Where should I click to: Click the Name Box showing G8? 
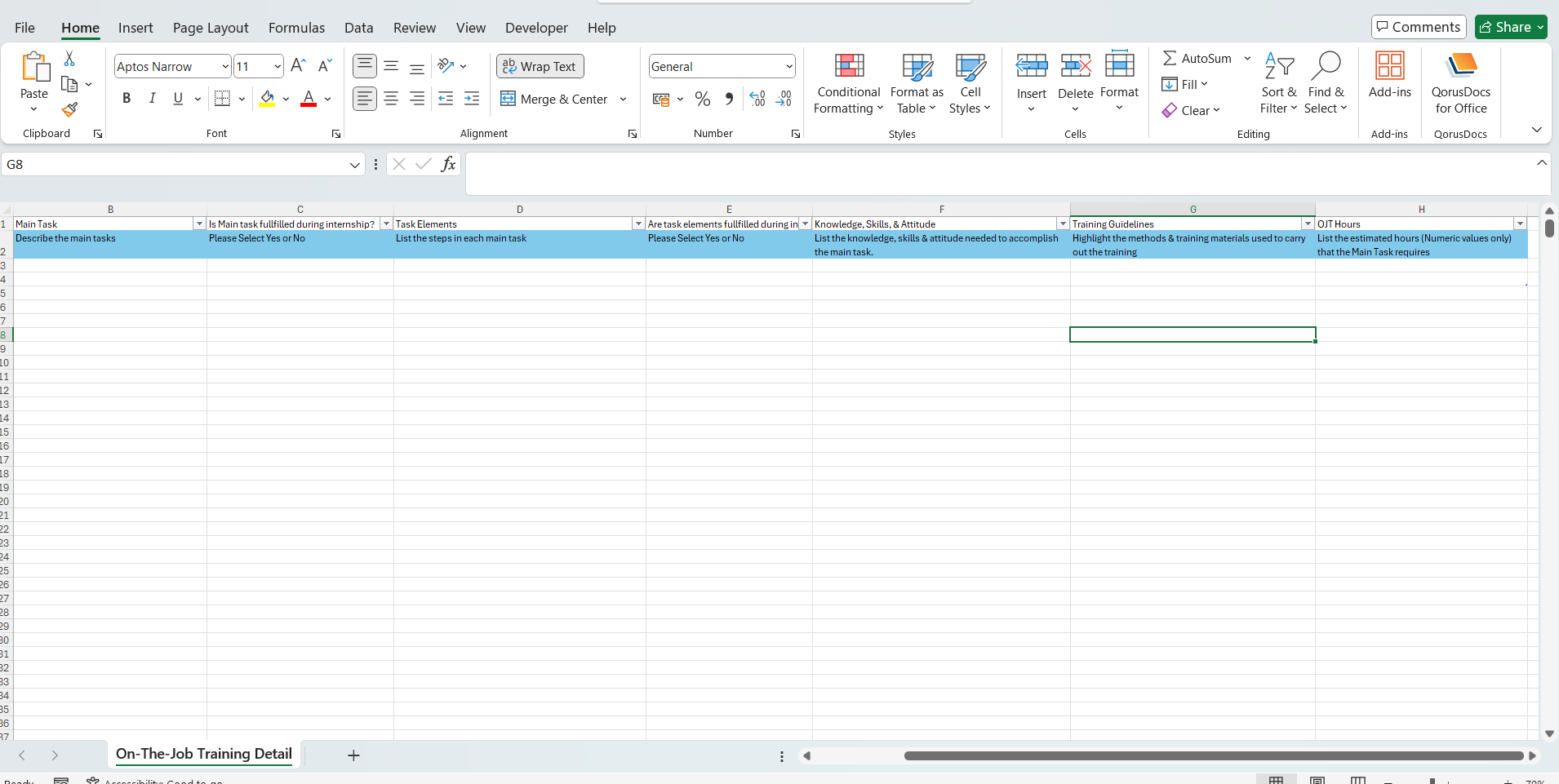coord(175,165)
